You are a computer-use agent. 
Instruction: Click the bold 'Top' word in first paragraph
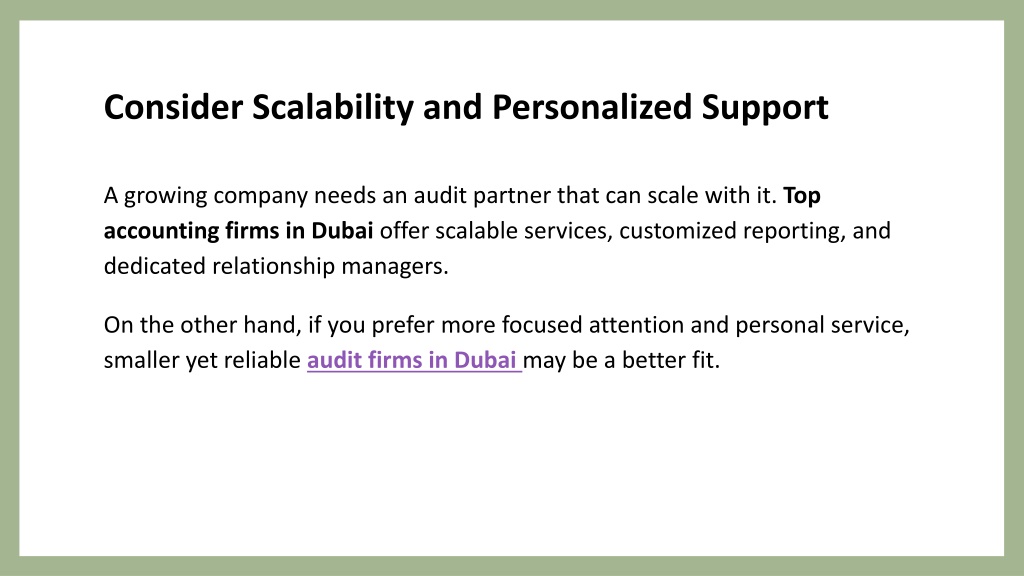pyautogui.click(x=802, y=195)
